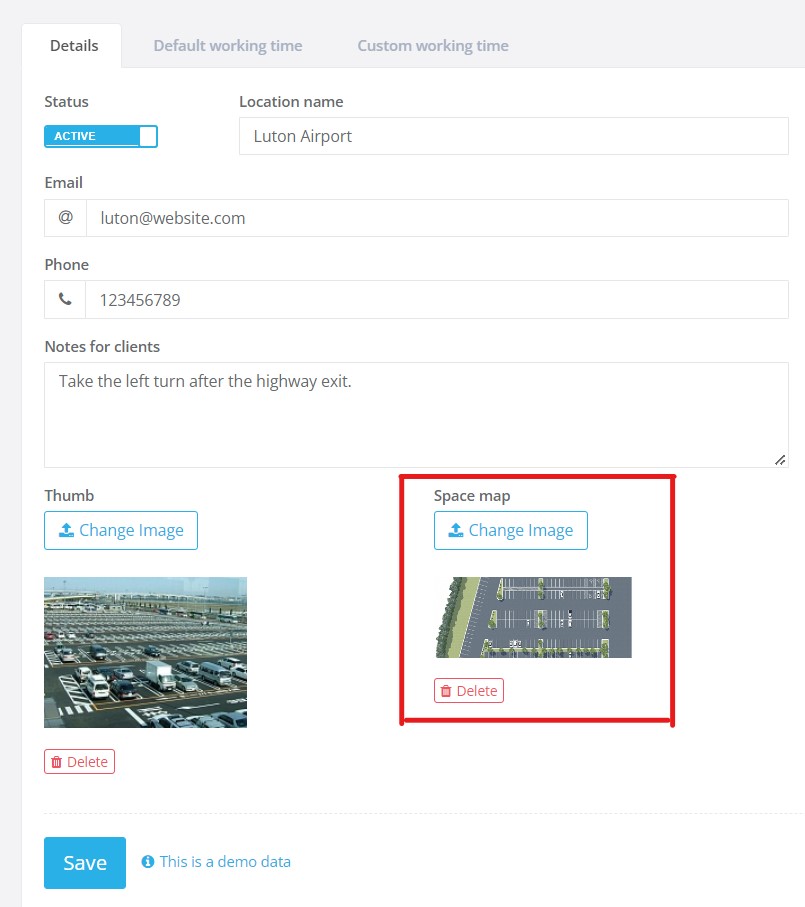Click the Location name label
The image size is (805, 907).
pyautogui.click(x=291, y=102)
